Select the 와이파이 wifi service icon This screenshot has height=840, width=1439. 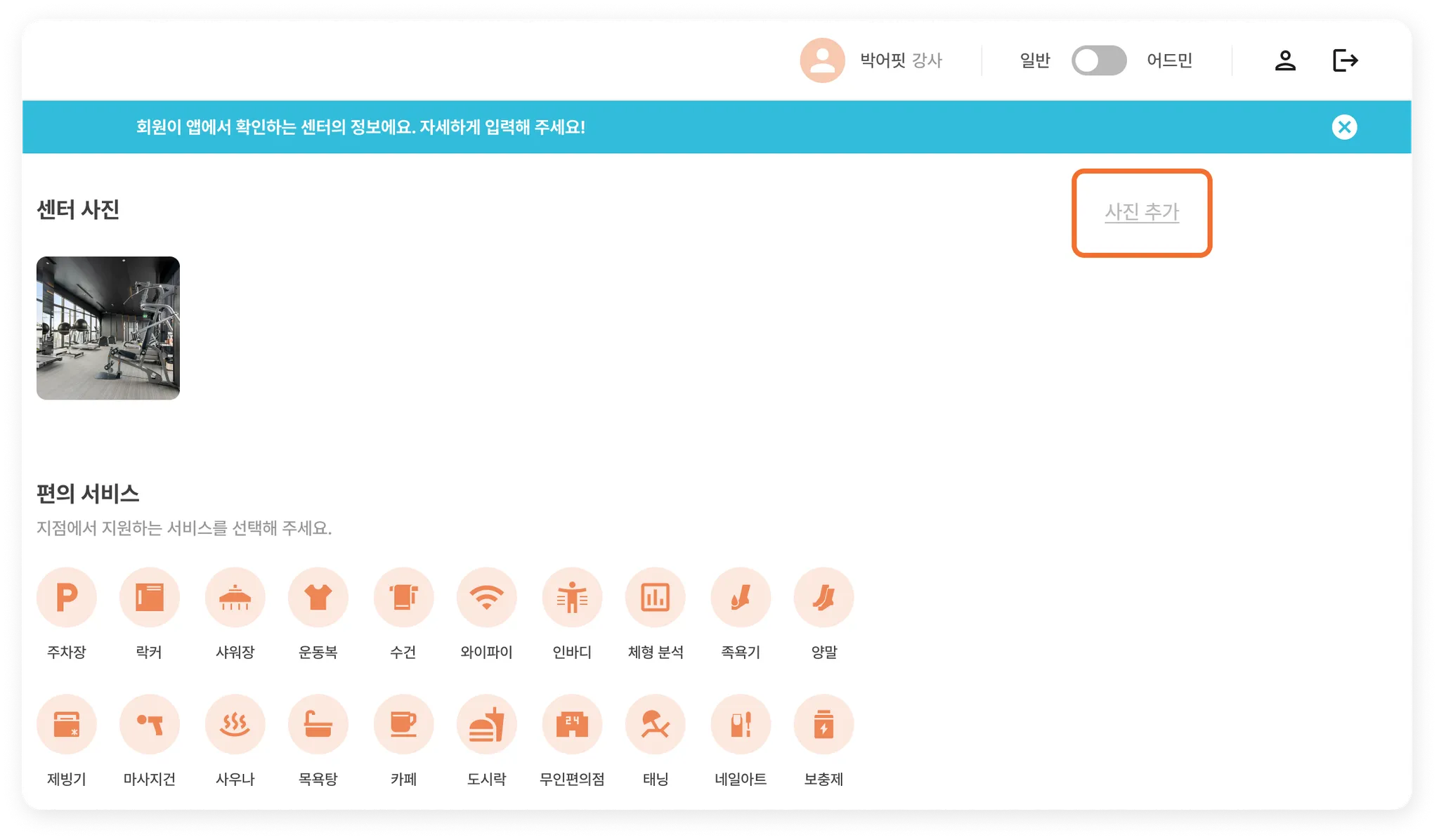point(486,598)
